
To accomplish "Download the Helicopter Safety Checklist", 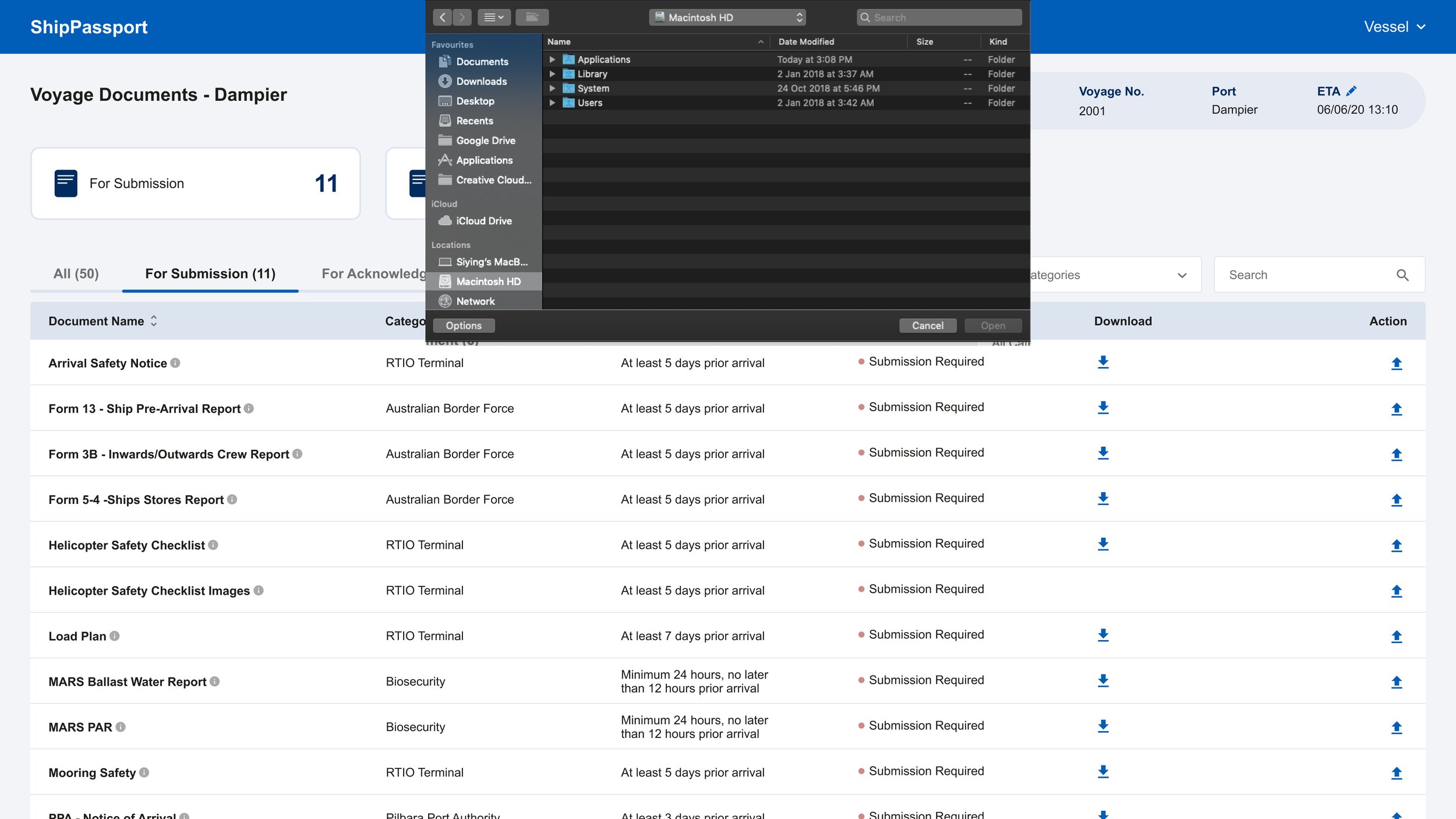I will pyautogui.click(x=1103, y=544).
